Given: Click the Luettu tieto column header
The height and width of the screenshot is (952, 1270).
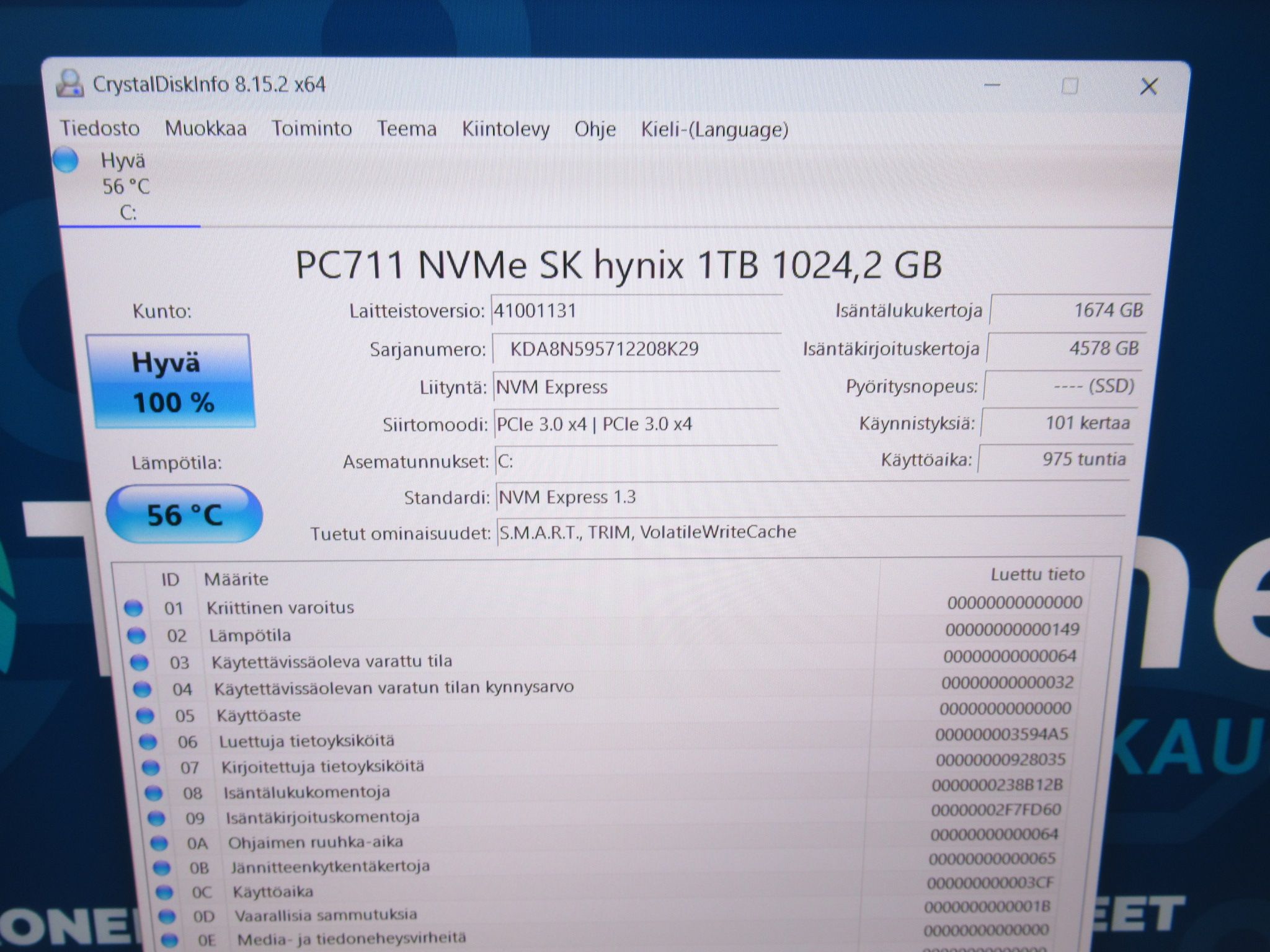Looking at the screenshot, I should 1037,575.
